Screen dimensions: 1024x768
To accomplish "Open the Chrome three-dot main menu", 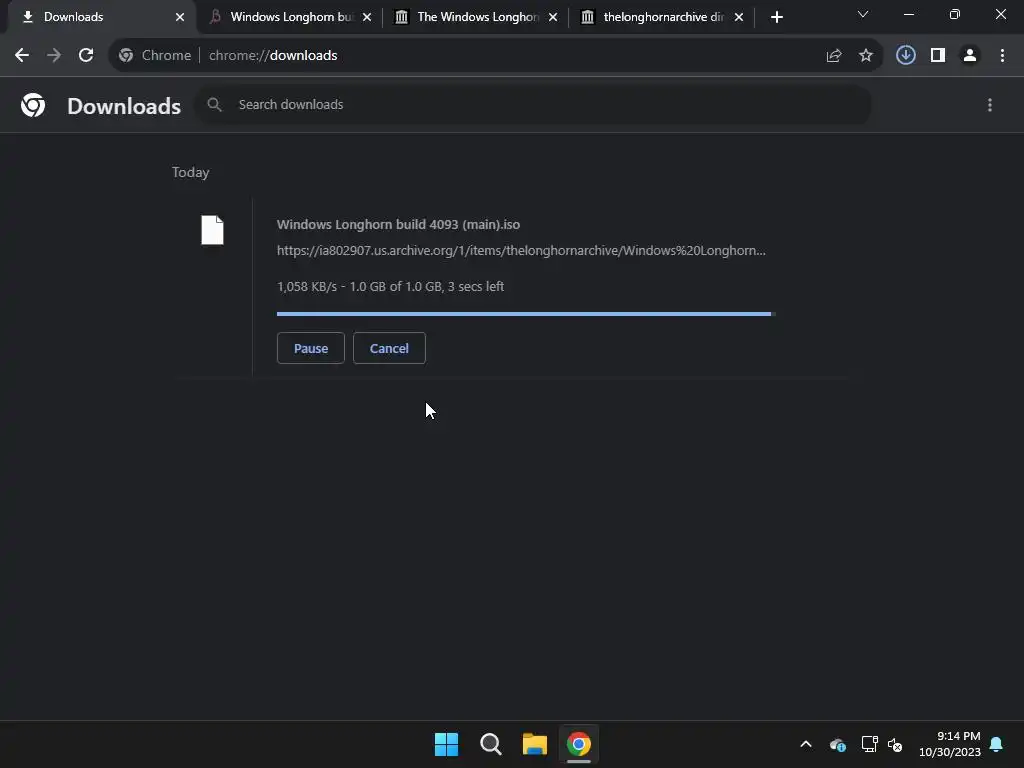I will click(1002, 56).
